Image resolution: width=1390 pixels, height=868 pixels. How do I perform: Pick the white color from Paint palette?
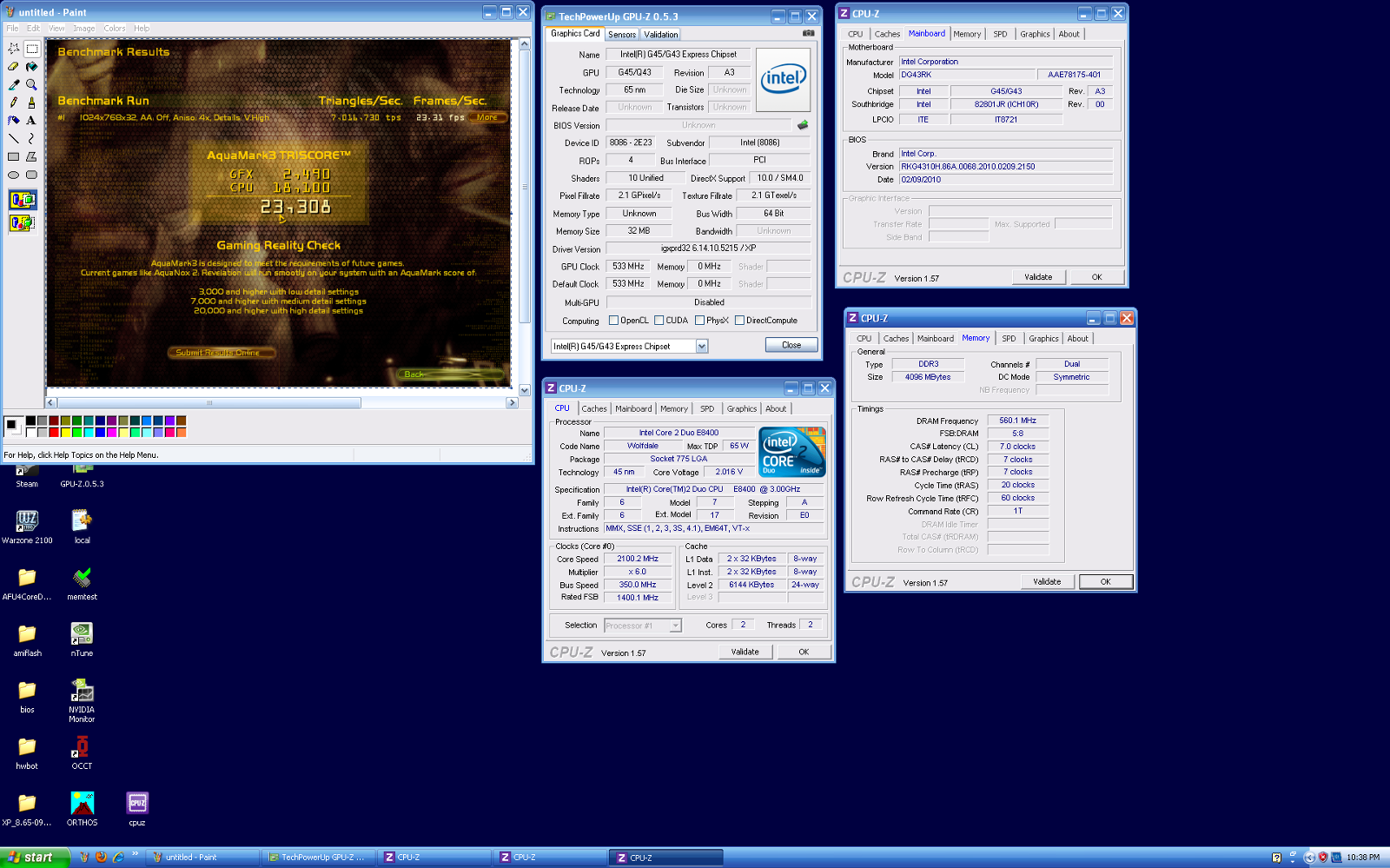pyautogui.click(x=30, y=433)
